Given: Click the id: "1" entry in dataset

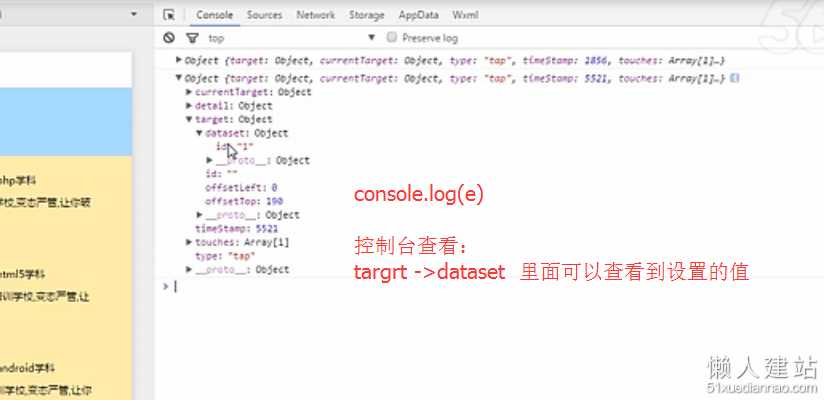Looking at the screenshot, I should pyautogui.click(x=235, y=147).
